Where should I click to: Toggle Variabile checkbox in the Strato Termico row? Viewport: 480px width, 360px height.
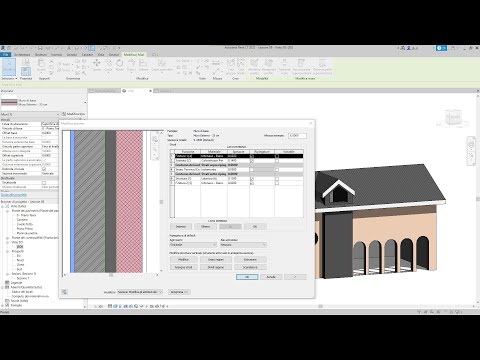coord(277,170)
